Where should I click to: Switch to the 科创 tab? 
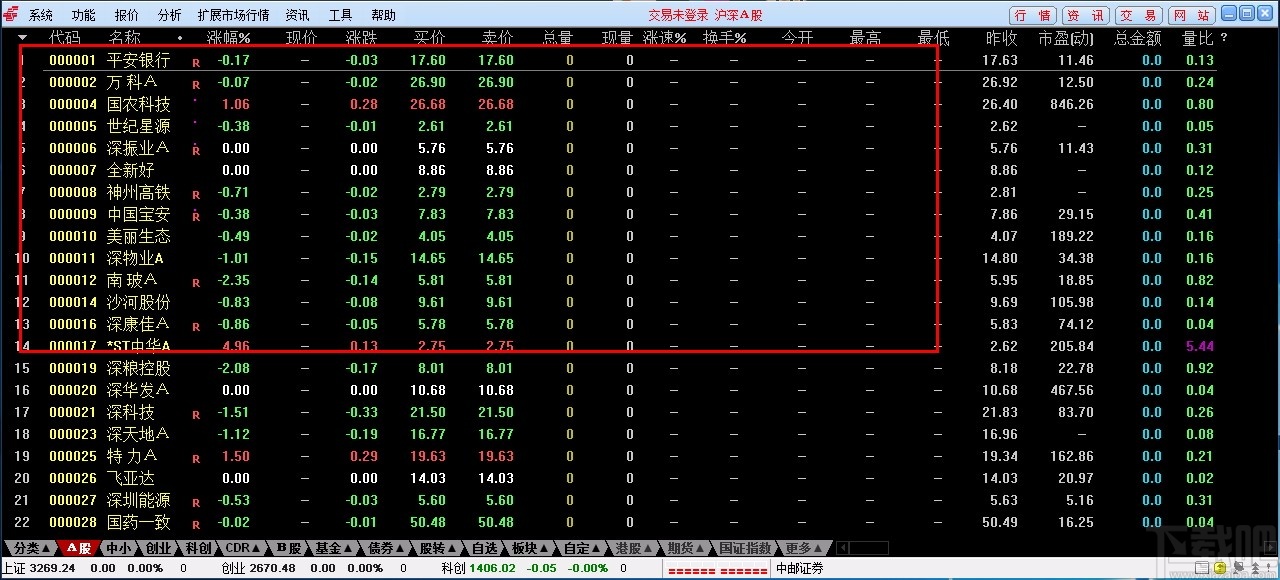(x=198, y=548)
